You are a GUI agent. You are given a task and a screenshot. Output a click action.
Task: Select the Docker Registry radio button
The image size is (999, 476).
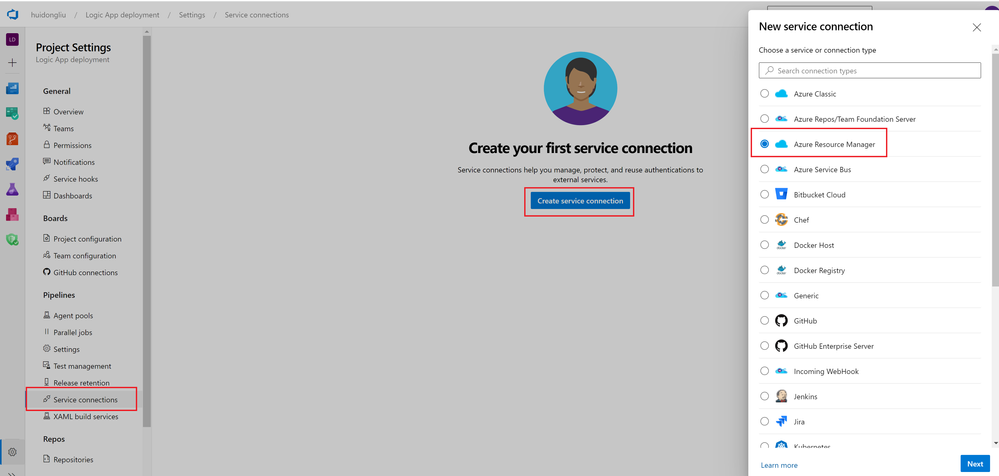(x=765, y=270)
